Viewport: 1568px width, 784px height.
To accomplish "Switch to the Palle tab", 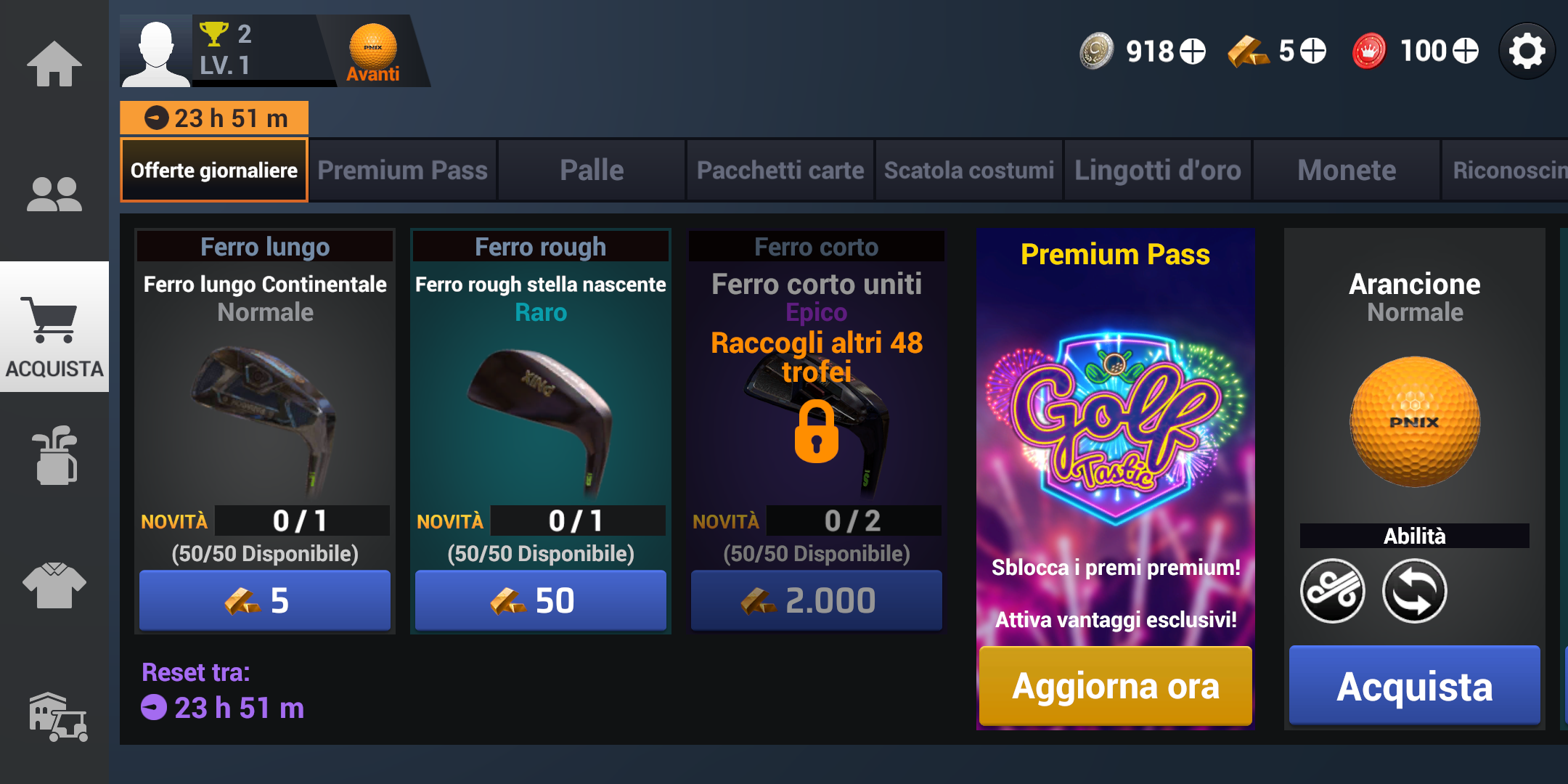I will point(592,171).
